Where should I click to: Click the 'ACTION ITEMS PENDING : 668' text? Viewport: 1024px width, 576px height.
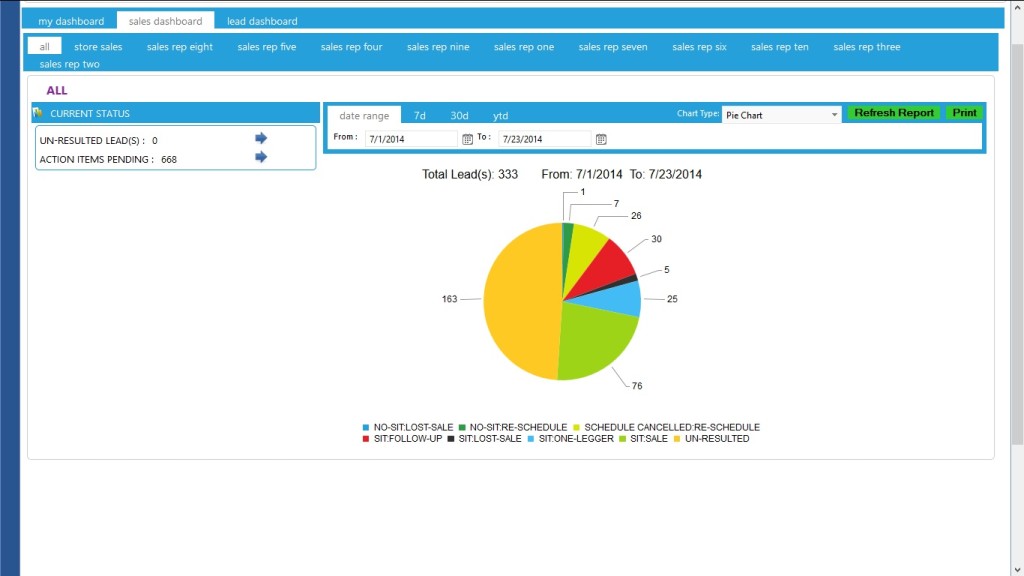click(x=108, y=159)
